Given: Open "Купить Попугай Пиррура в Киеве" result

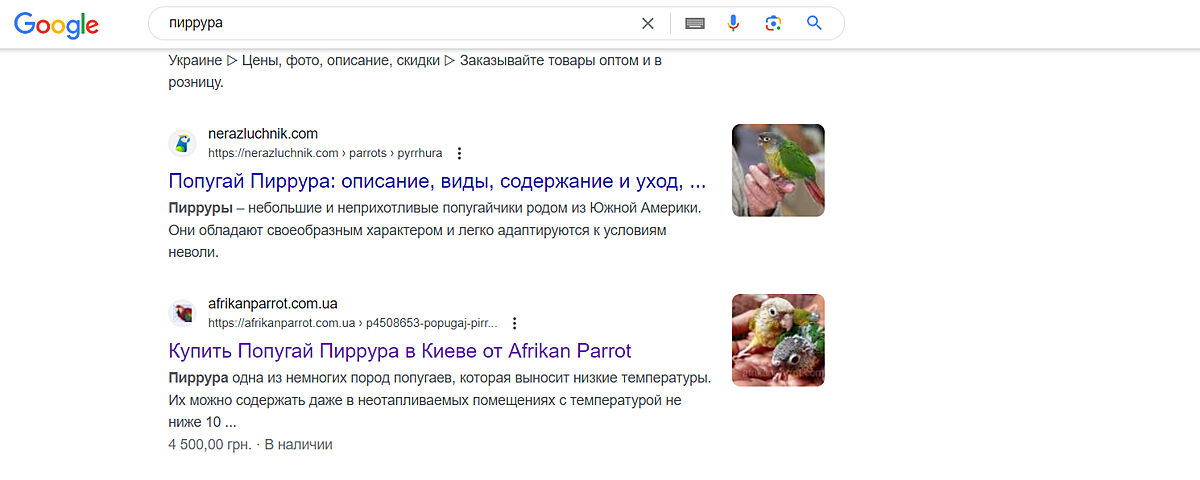Looking at the screenshot, I should [x=400, y=351].
